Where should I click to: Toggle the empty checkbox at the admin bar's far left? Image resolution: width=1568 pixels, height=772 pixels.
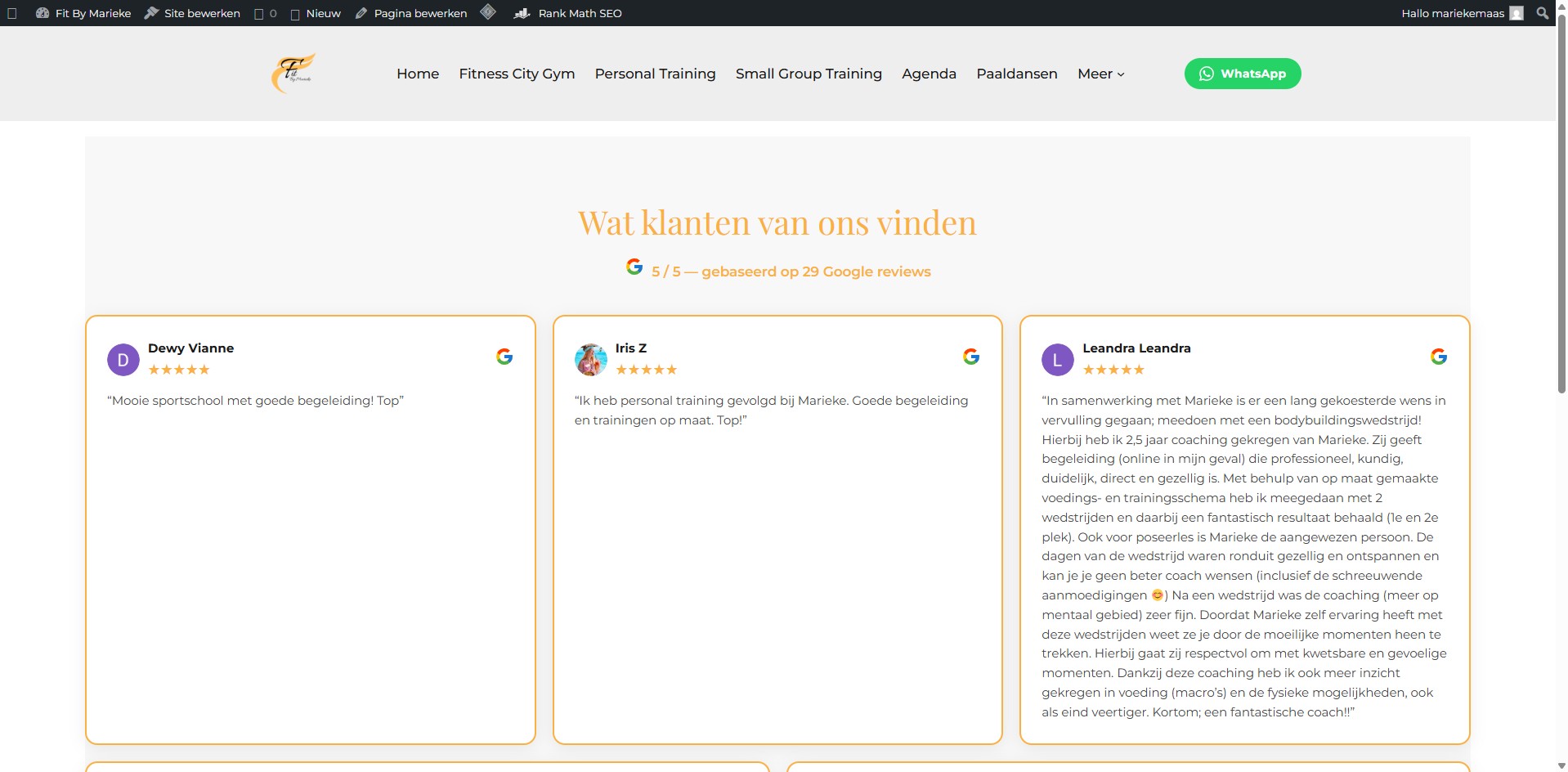click(11, 12)
